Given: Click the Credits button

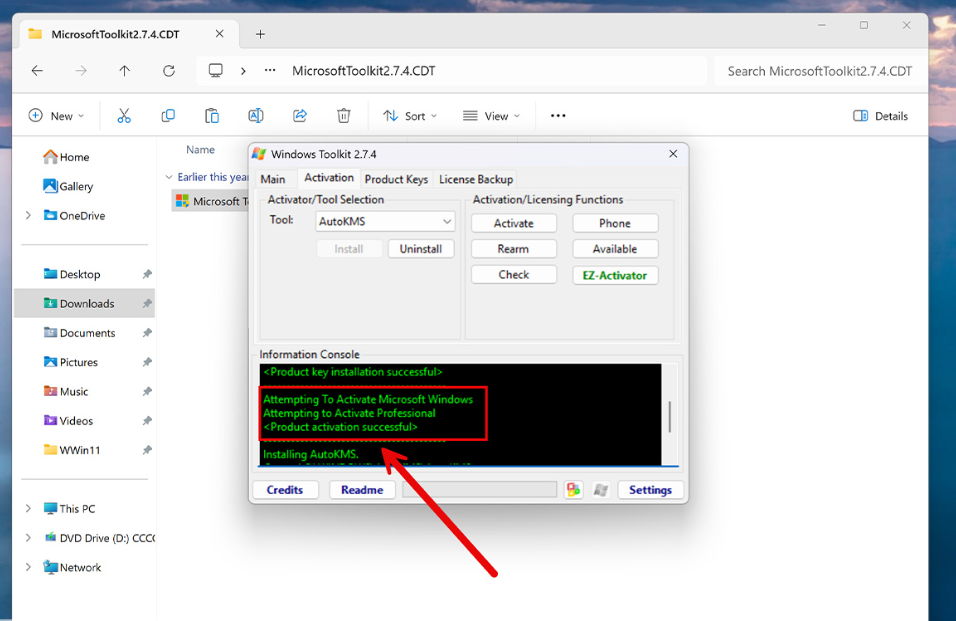Looking at the screenshot, I should click(x=285, y=490).
